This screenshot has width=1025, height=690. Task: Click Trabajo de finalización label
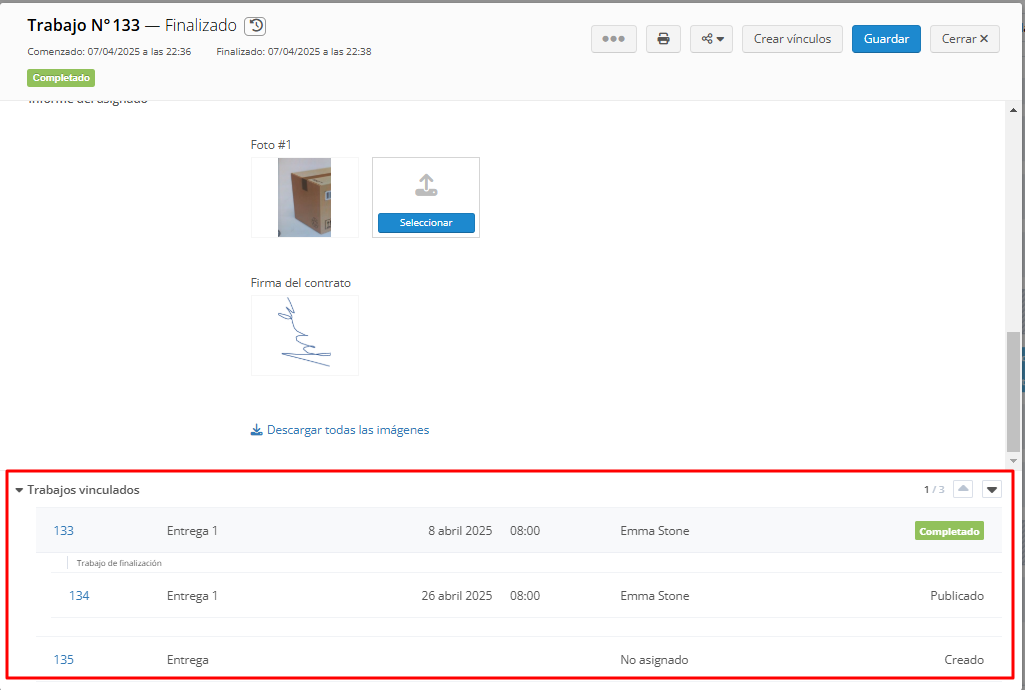[x=119, y=563]
